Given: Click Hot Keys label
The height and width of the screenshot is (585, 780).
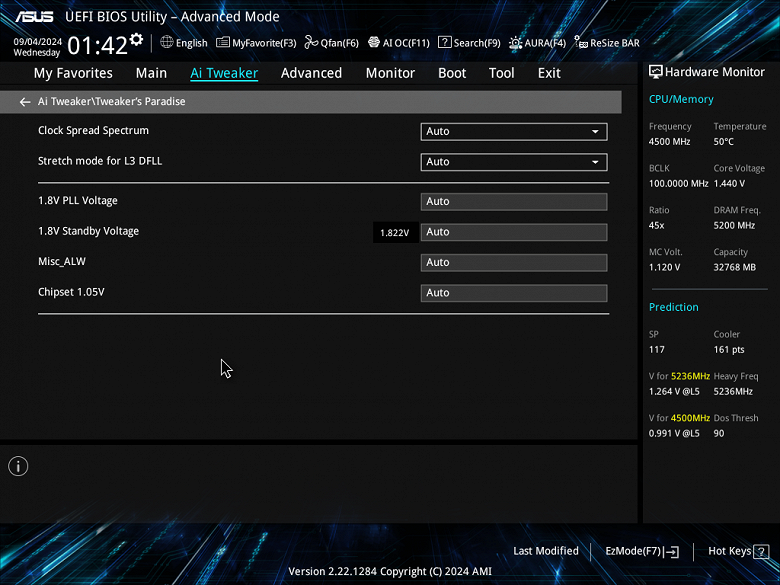Looking at the screenshot, I should [x=730, y=551].
